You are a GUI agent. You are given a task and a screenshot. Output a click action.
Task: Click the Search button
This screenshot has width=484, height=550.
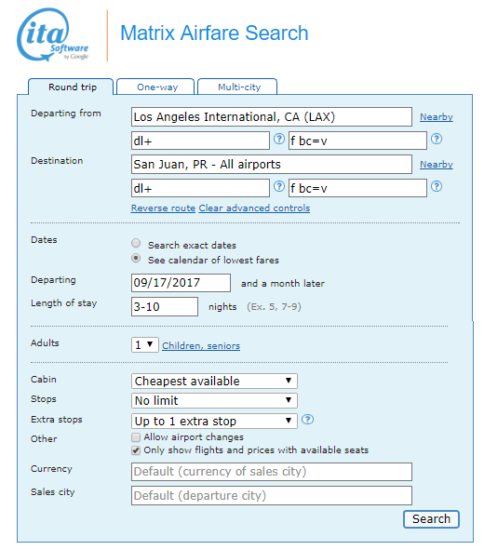click(431, 519)
